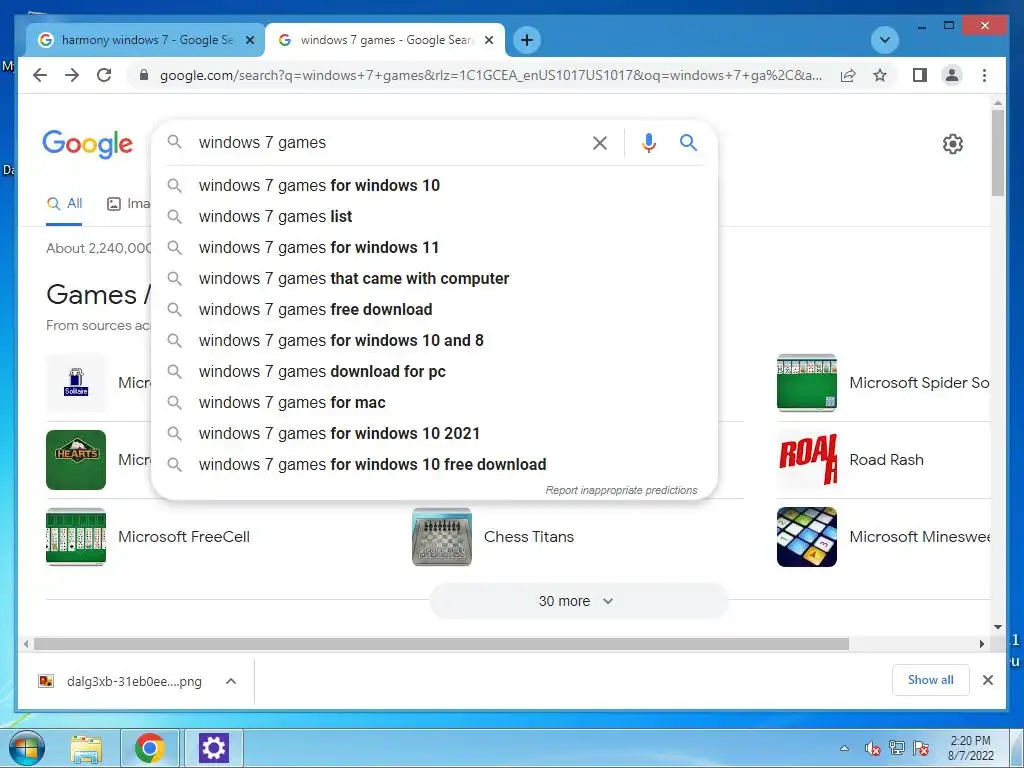
Task: Open Google quick settings gear
Action: (x=952, y=144)
